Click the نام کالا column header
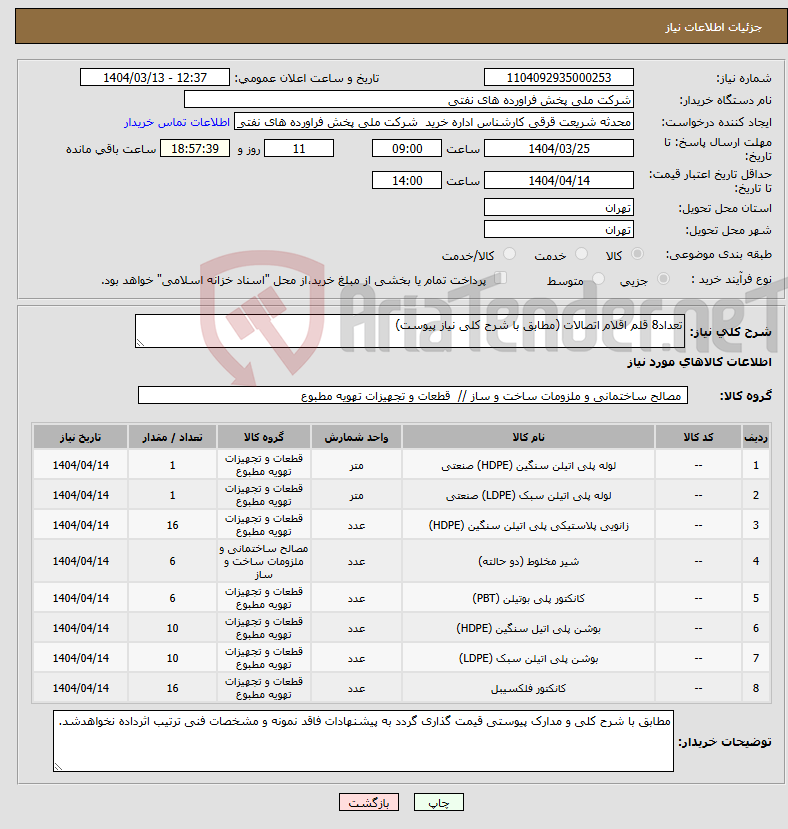The width and height of the screenshot is (788, 829). 528,437
